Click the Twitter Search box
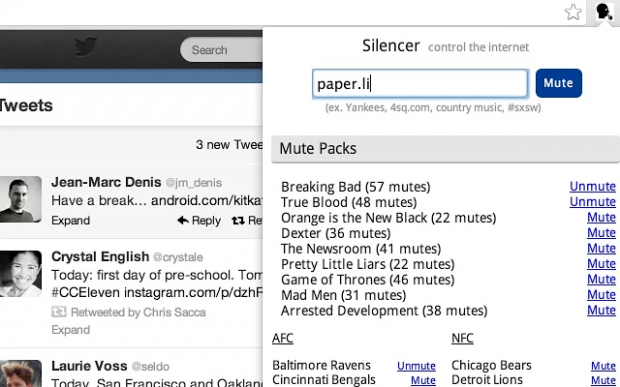 point(221,50)
